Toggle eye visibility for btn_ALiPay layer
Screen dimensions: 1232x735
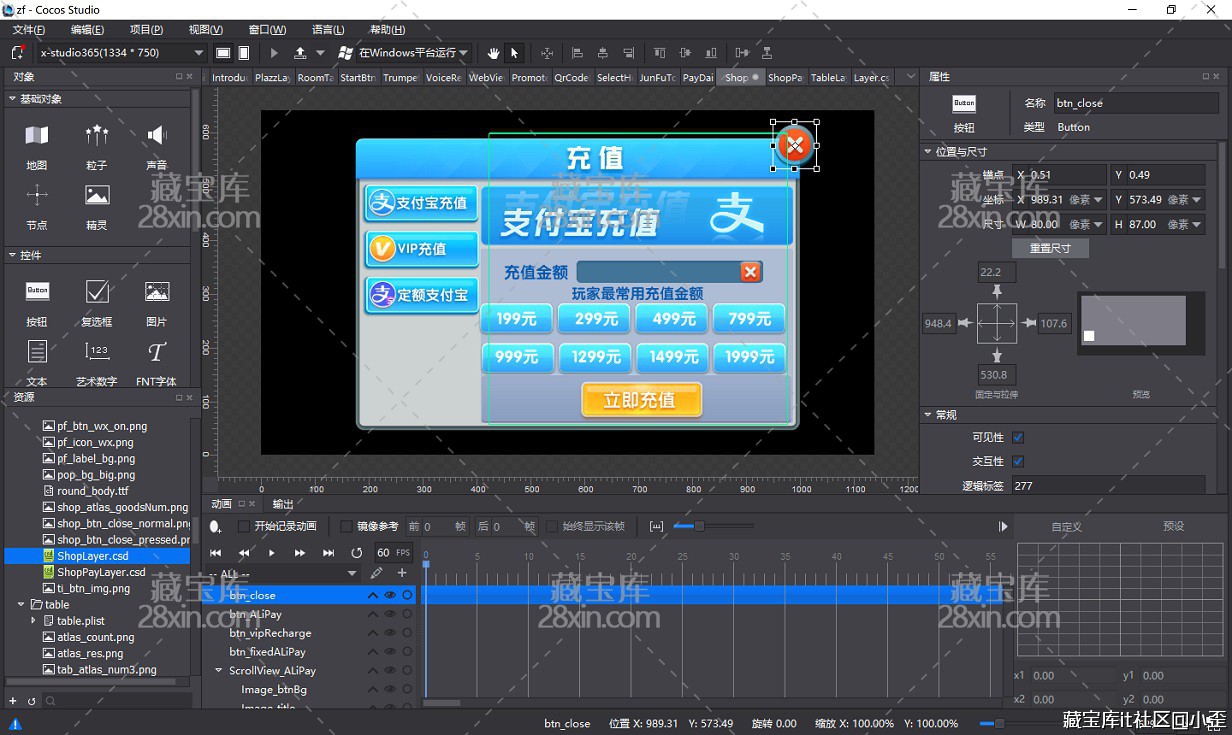point(390,614)
